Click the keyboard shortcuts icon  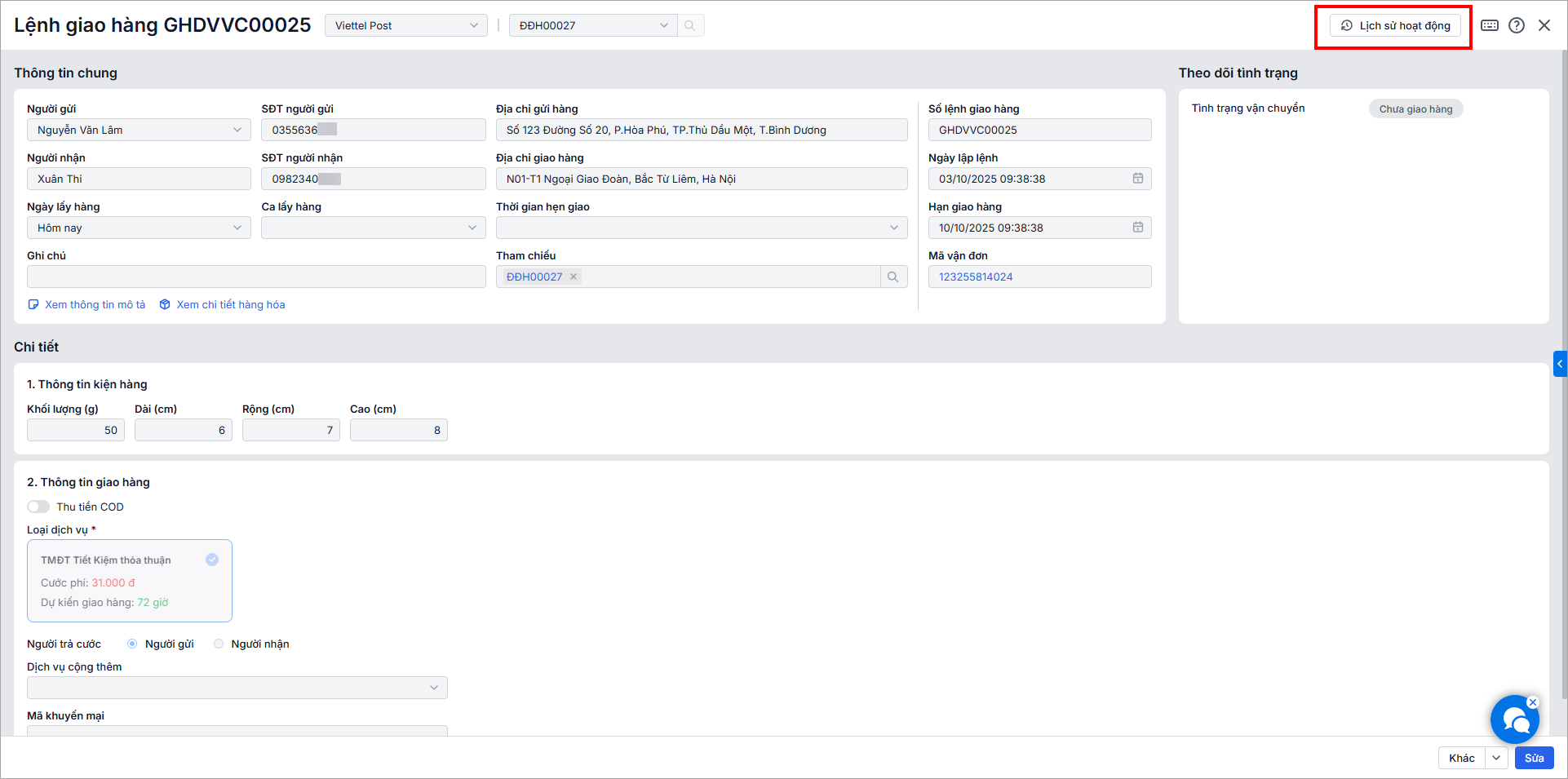tap(1490, 25)
